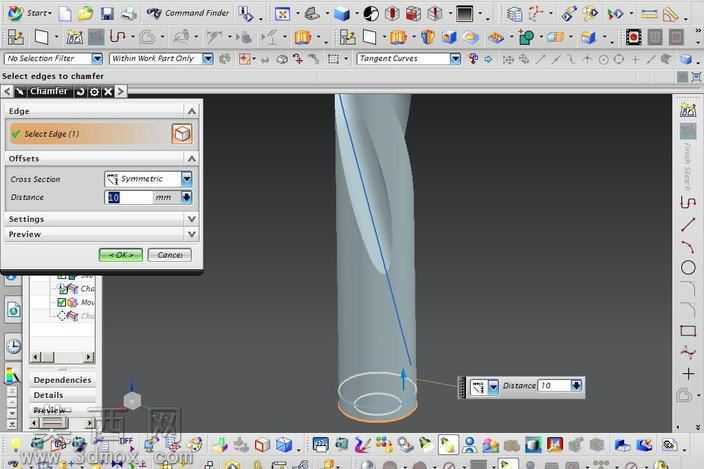Click the OK button
Image resolution: width=704 pixels, height=469 pixels.
tap(121, 255)
